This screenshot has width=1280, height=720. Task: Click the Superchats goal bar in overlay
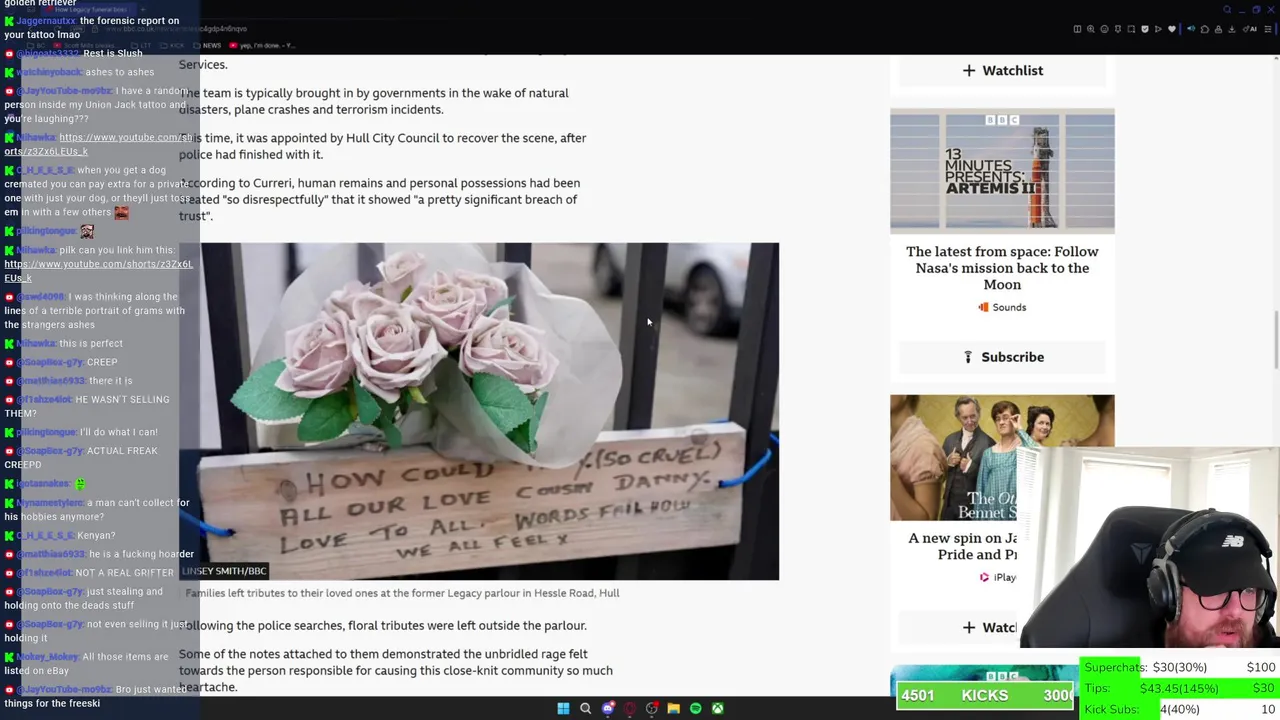pos(1179,667)
